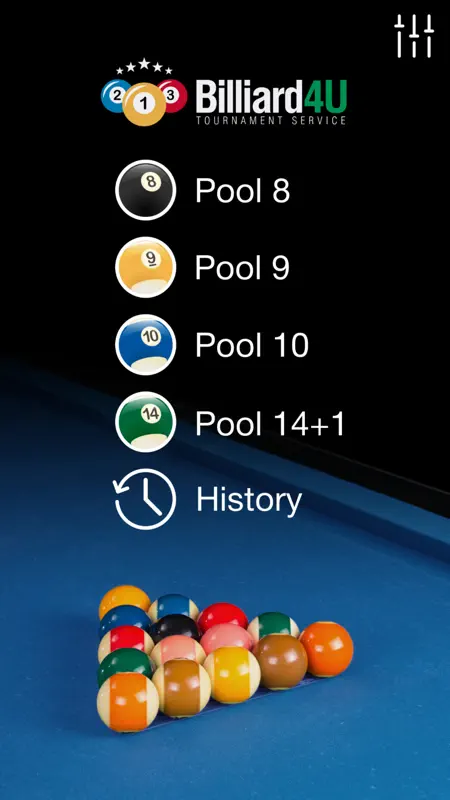Tap the three-ball logo graphic
450x800 pixels.
tap(144, 93)
